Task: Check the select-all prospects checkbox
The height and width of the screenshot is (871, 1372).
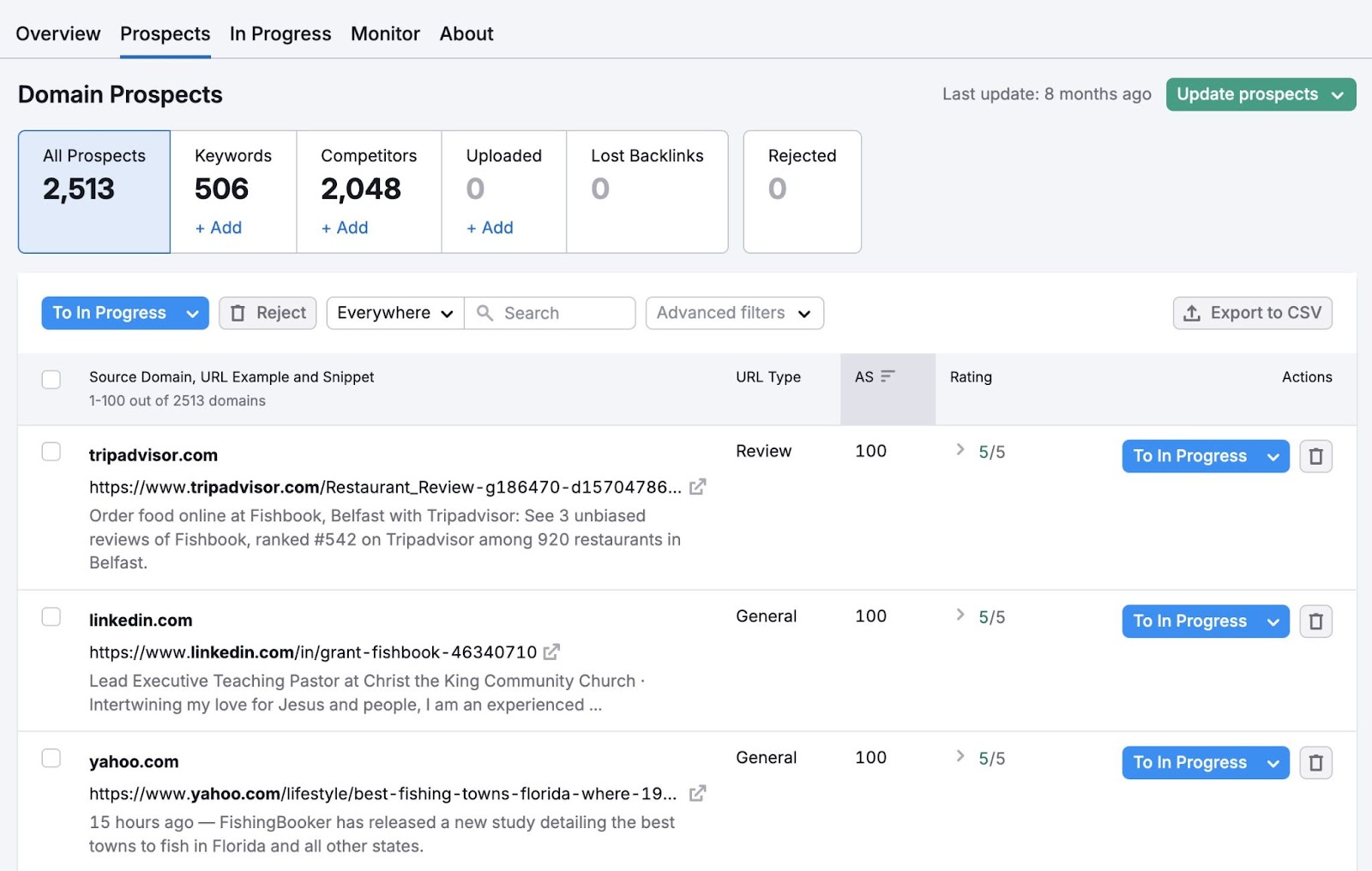Action: point(51,379)
